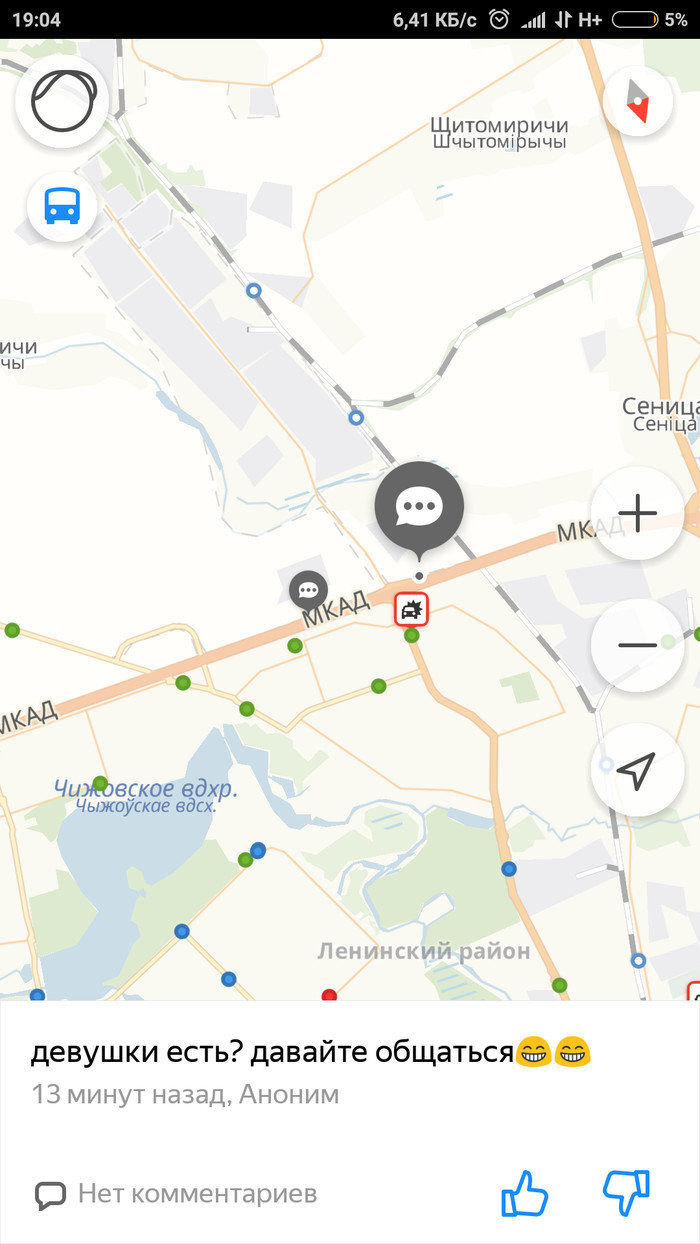Zoom out with the minus button
700x1244 pixels.
[637, 645]
